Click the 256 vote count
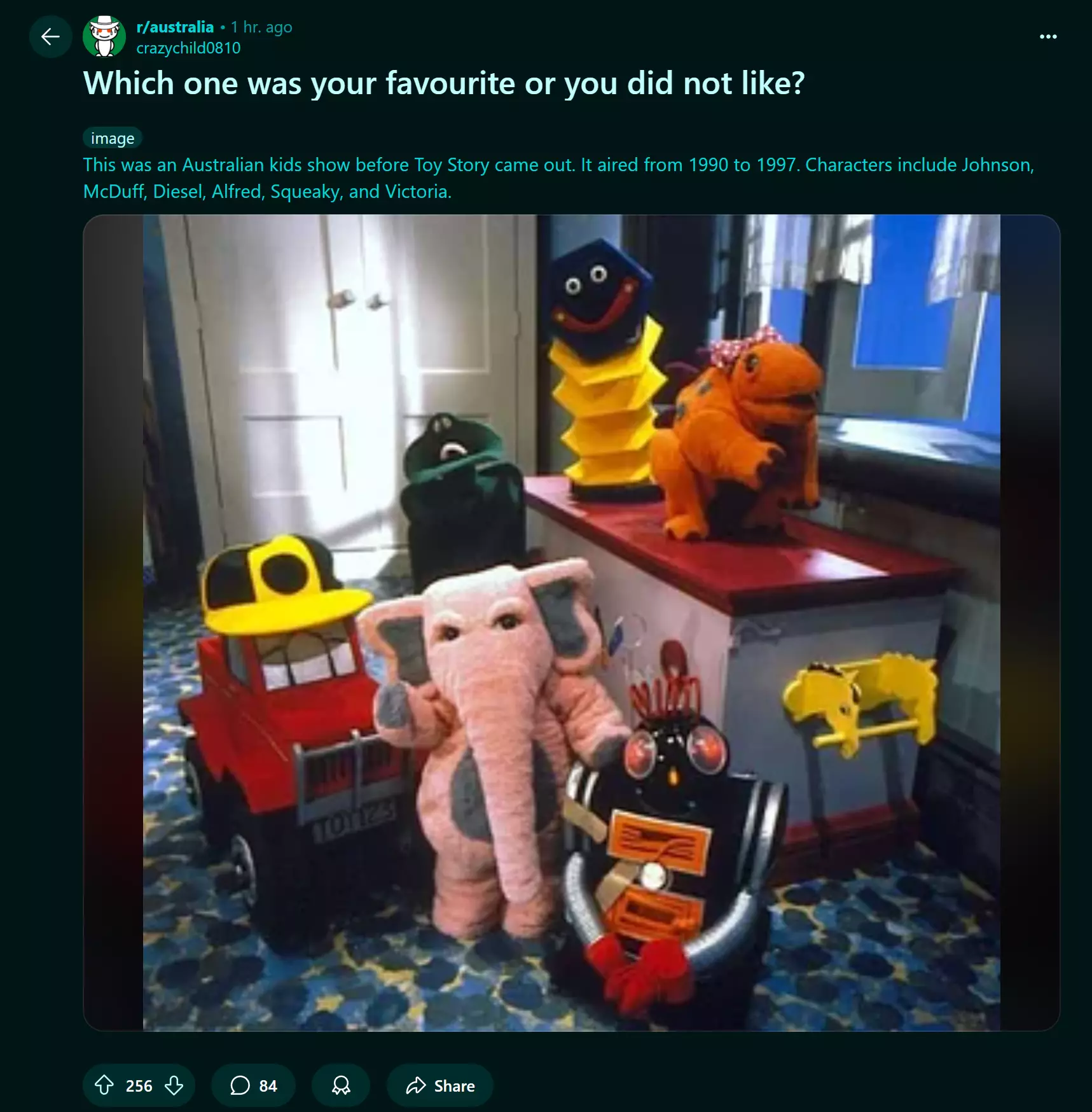This screenshot has height=1112, width=1092. 139,1086
